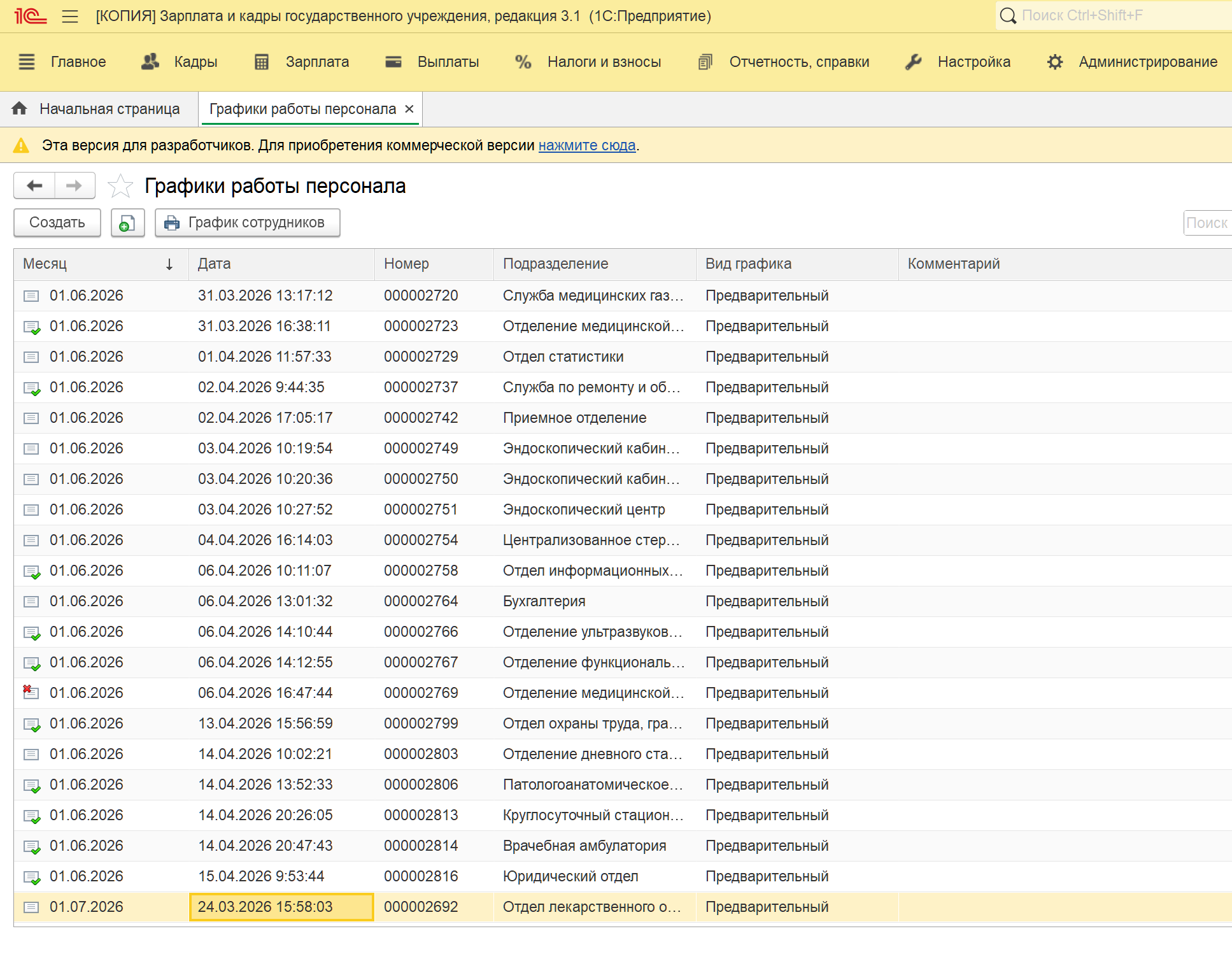1232x959 pixels.
Task: Open the Отчетность, справки section
Action: 799,62
